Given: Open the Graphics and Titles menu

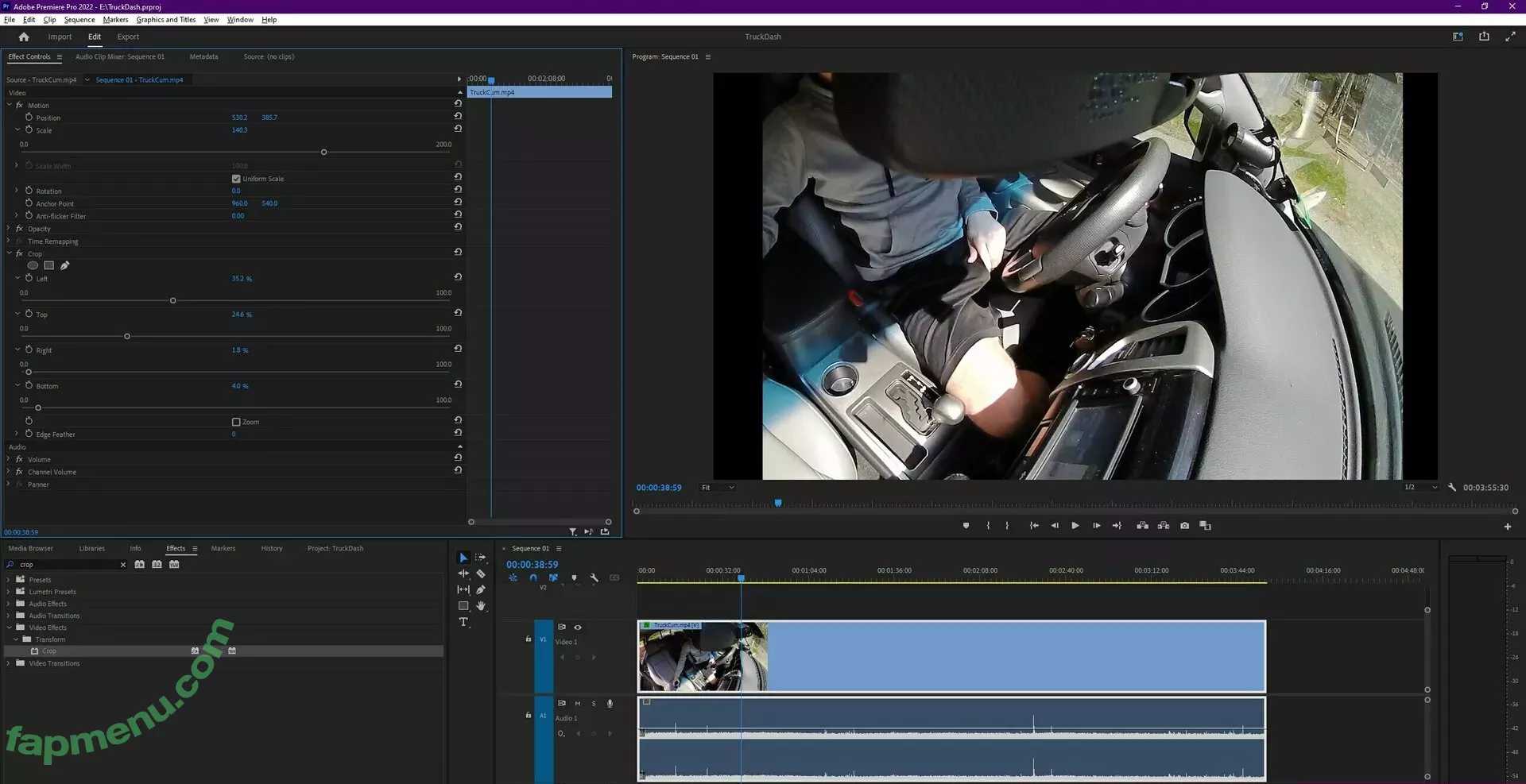Looking at the screenshot, I should tap(166, 20).
